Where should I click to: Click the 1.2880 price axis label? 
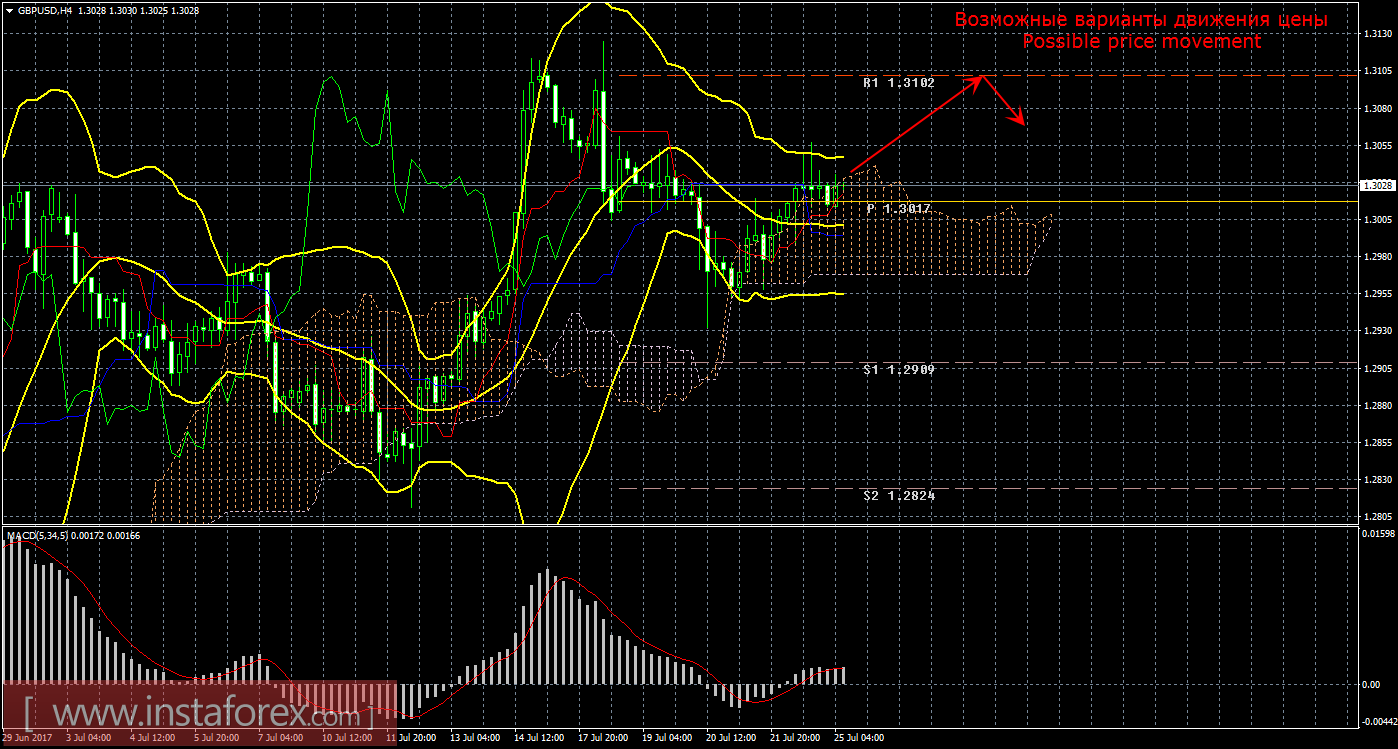click(1379, 406)
